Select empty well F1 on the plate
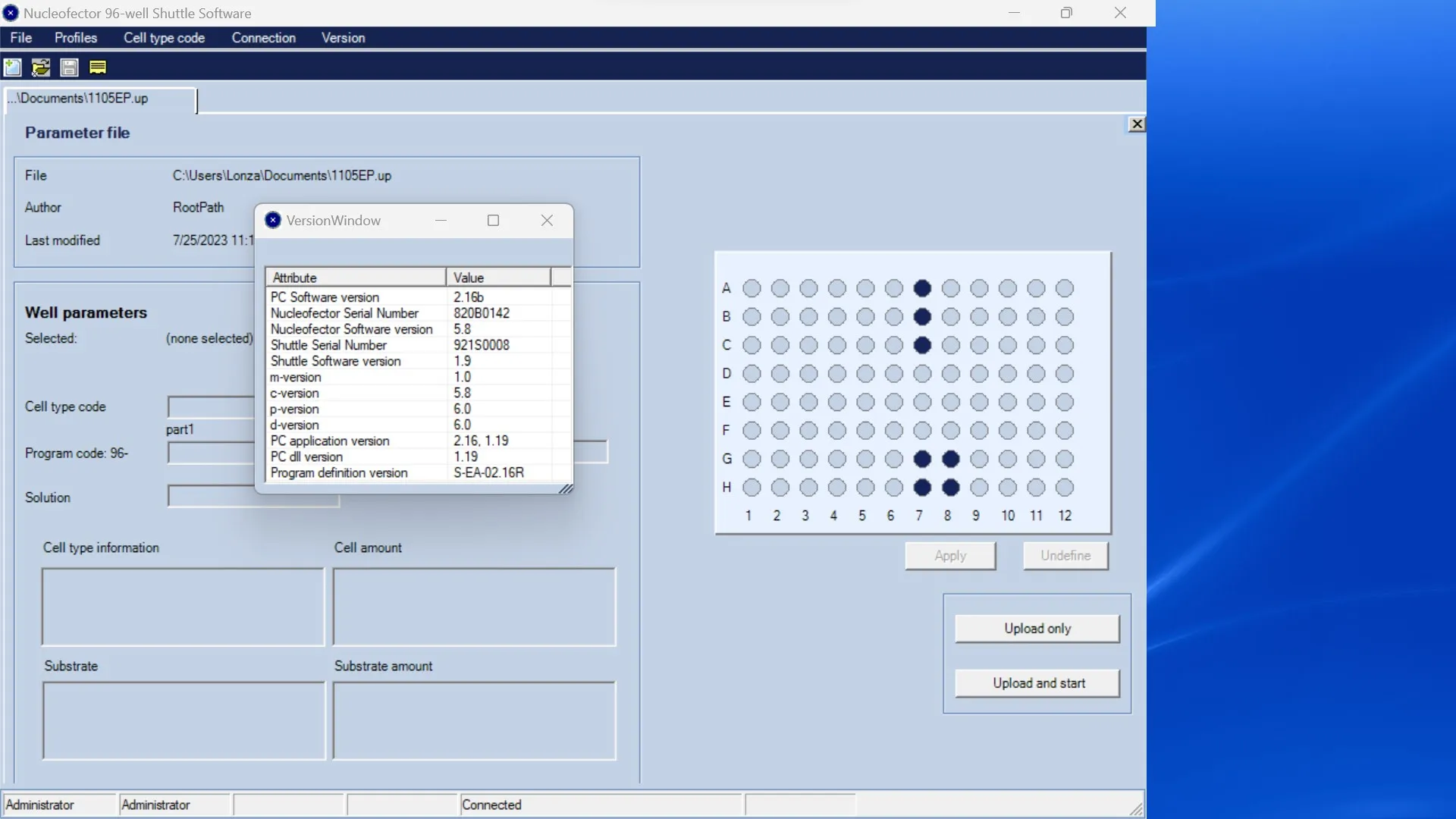1456x819 pixels. 752,431
